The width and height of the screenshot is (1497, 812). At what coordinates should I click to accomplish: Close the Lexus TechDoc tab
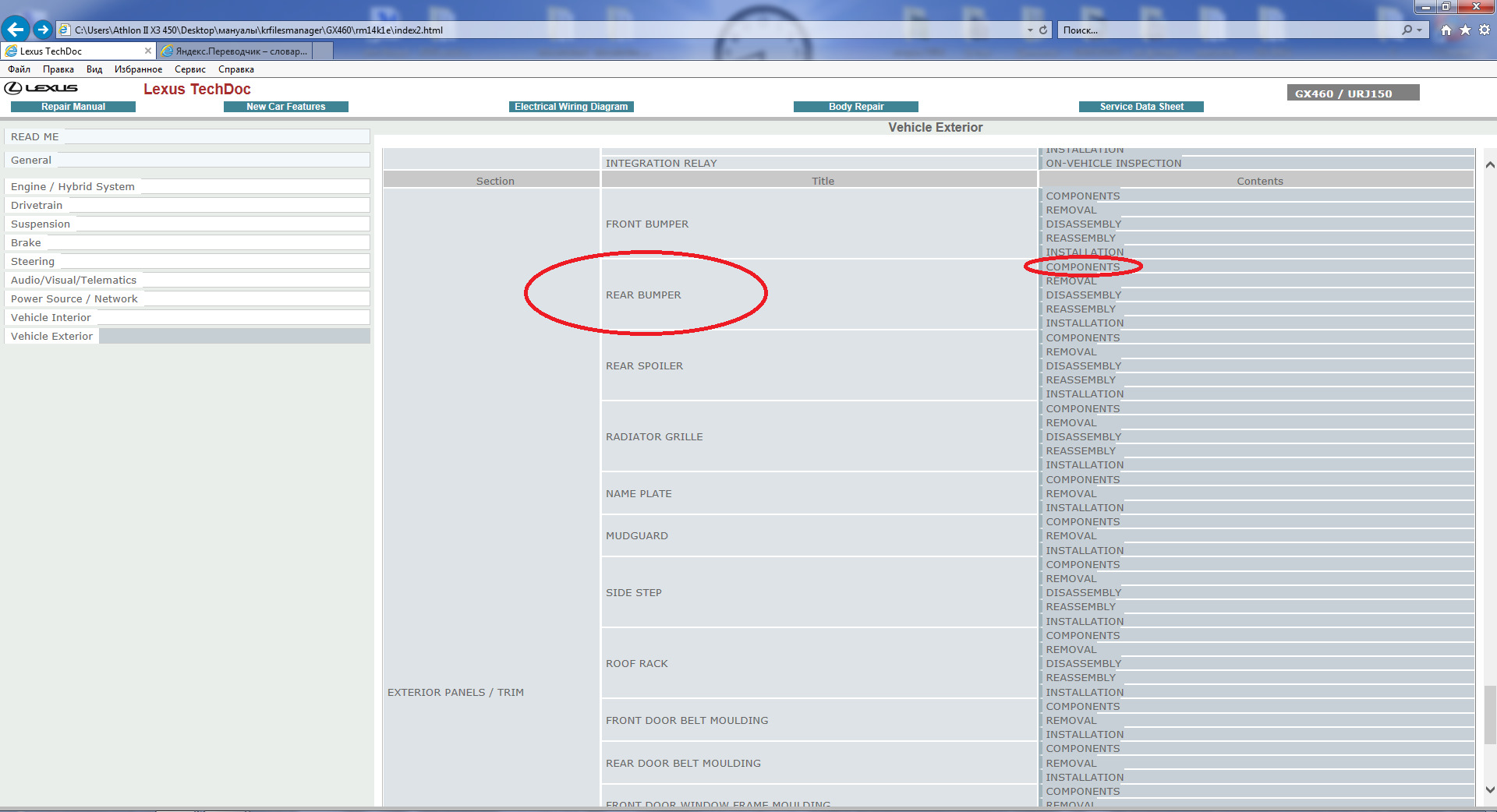point(148,51)
